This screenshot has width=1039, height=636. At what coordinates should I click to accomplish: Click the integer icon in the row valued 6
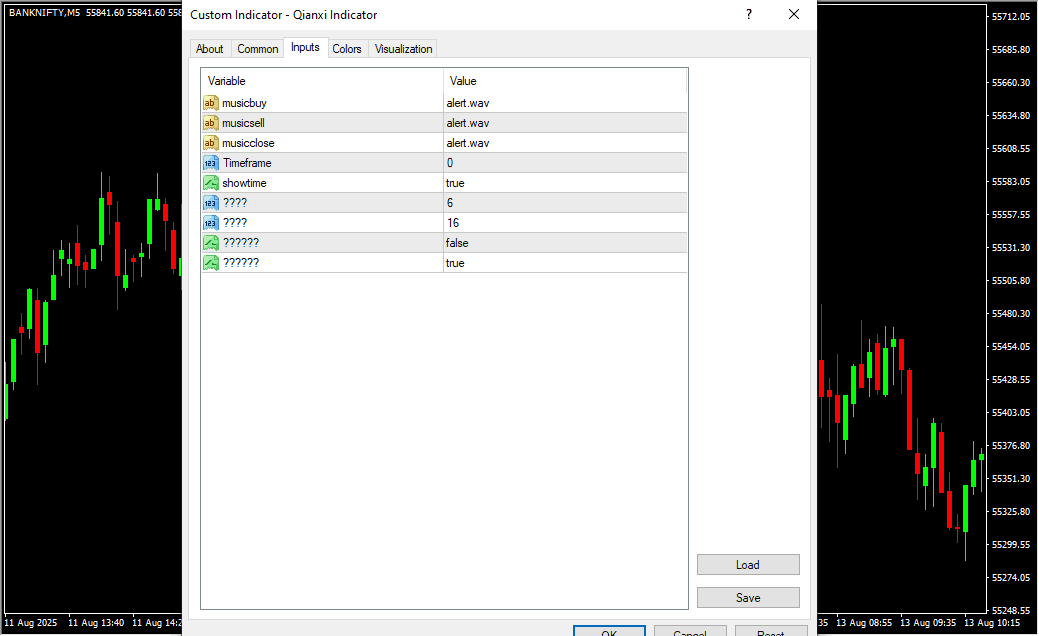211,203
